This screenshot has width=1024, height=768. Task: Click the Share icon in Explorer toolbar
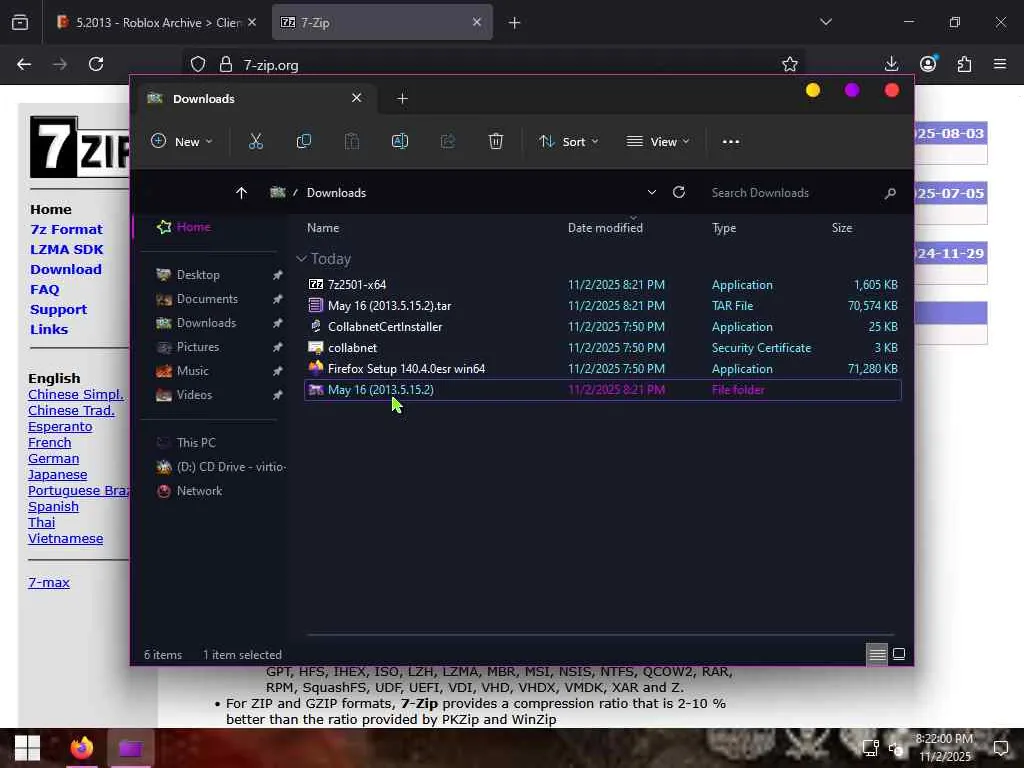pos(447,141)
